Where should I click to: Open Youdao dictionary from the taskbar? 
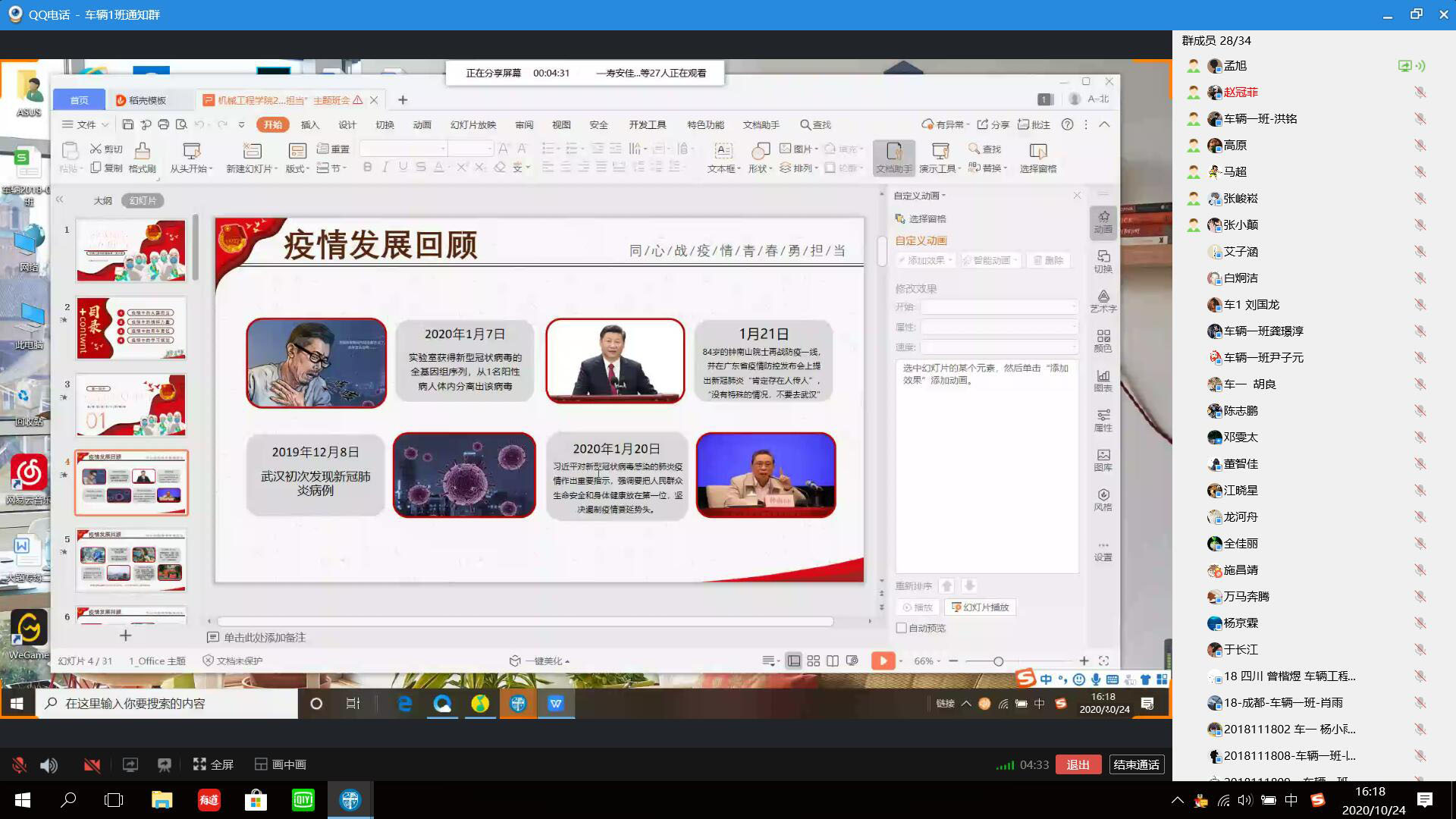pyautogui.click(x=209, y=800)
